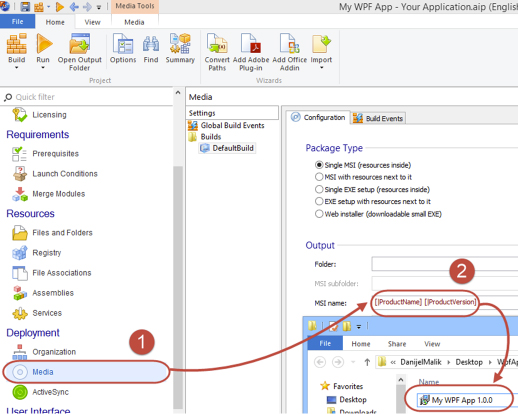Click the MSI name input field
The image size is (518, 414).
point(445,303)
